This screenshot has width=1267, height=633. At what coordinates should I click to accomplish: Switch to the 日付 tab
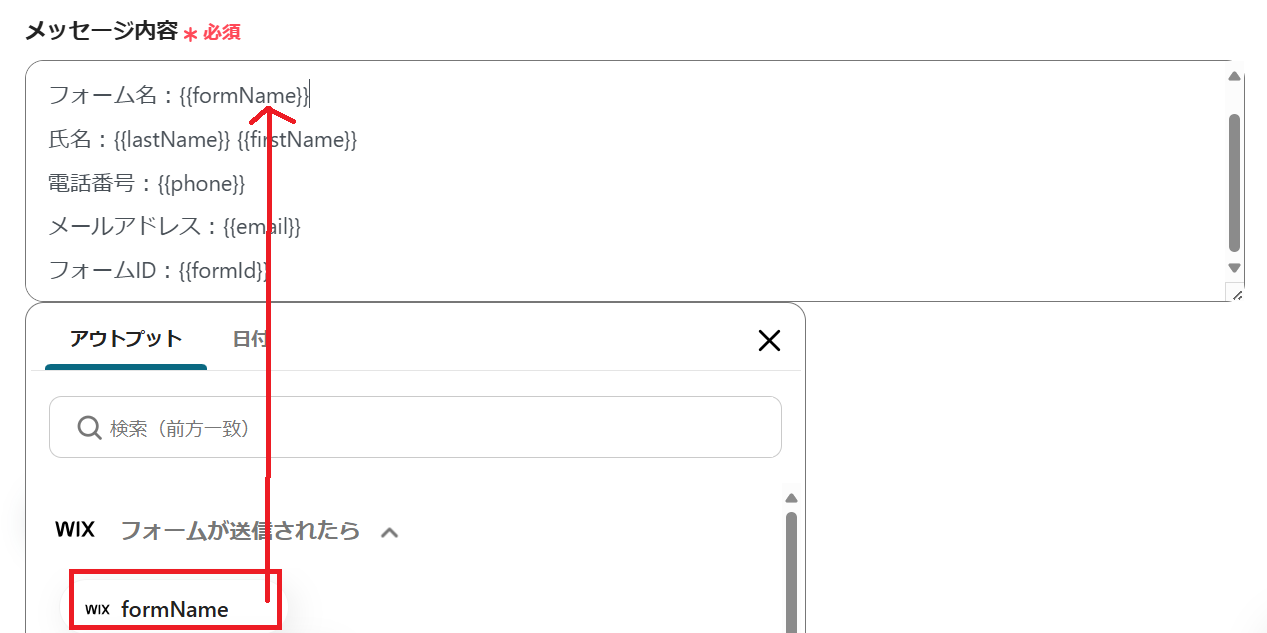coord(249,339)
